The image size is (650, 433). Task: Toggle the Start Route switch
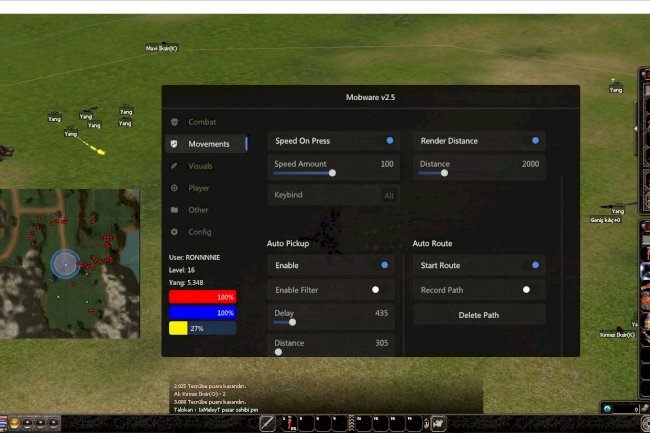point(535,265)
